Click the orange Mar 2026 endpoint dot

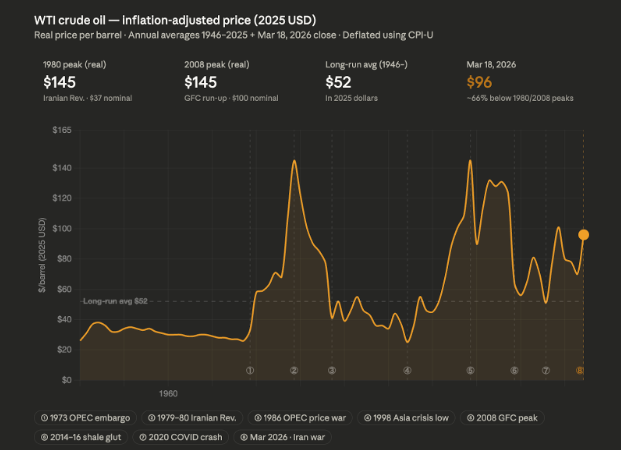584,235
